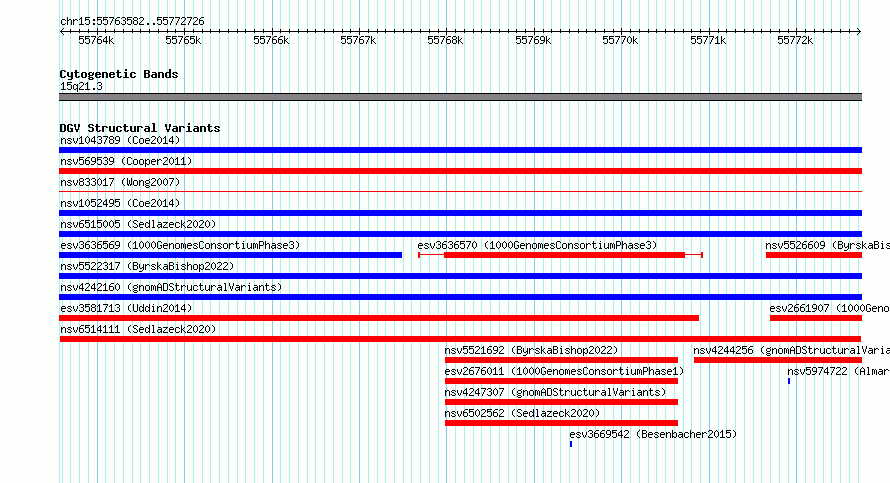Open nsv5522317 (ByrskaBishop2022) label
This screenshot has width=890, height=483.
147,266
